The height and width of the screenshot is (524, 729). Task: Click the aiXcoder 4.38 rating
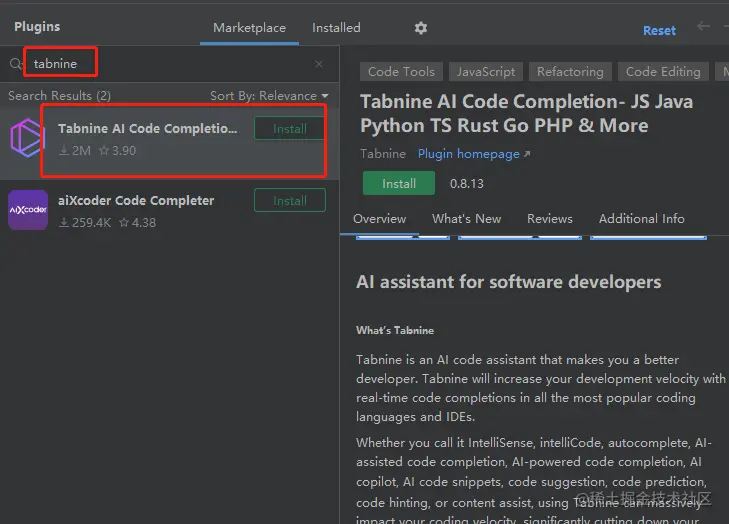(138, 223)
